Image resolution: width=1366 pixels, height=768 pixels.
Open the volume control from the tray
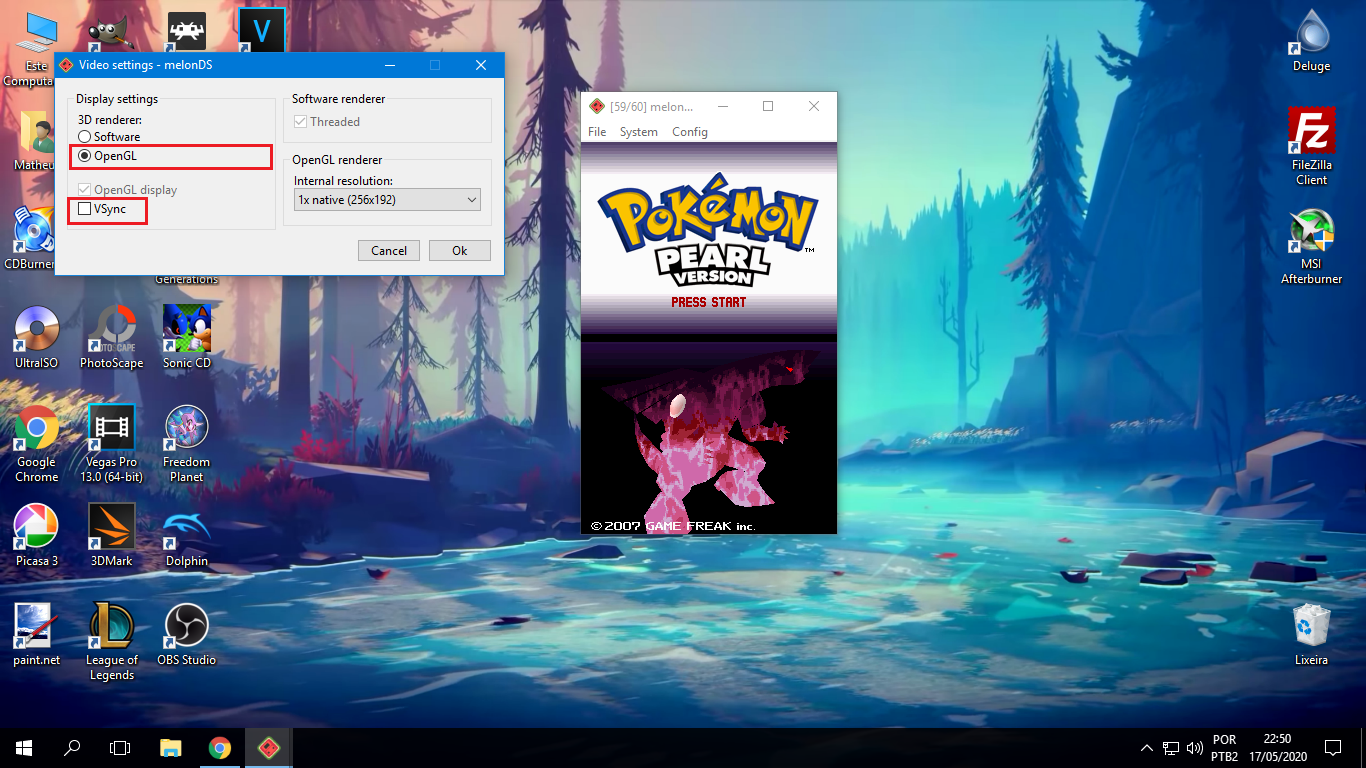click(1194, 747)
